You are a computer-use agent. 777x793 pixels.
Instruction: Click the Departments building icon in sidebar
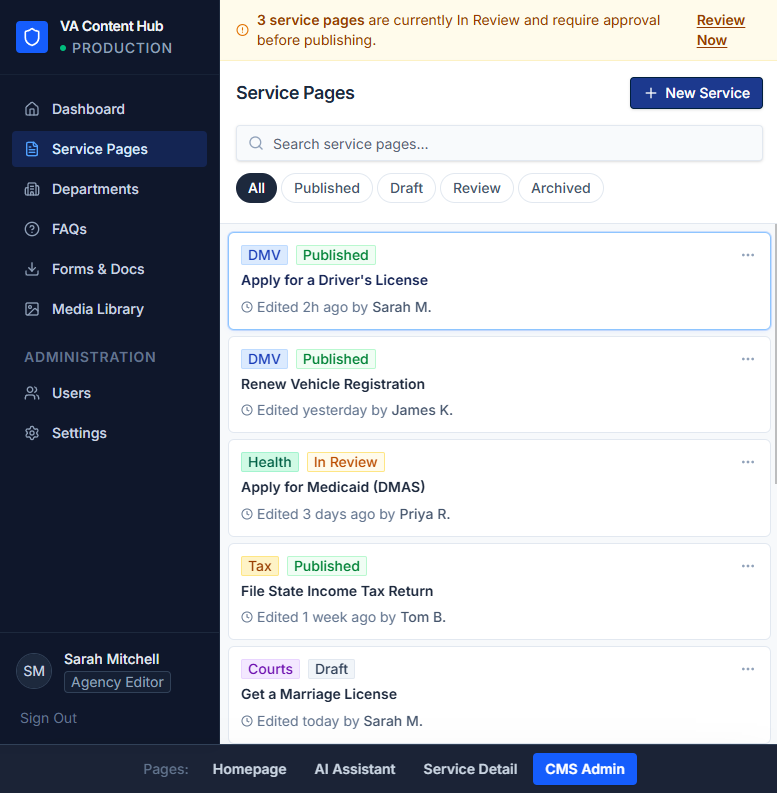32,189
